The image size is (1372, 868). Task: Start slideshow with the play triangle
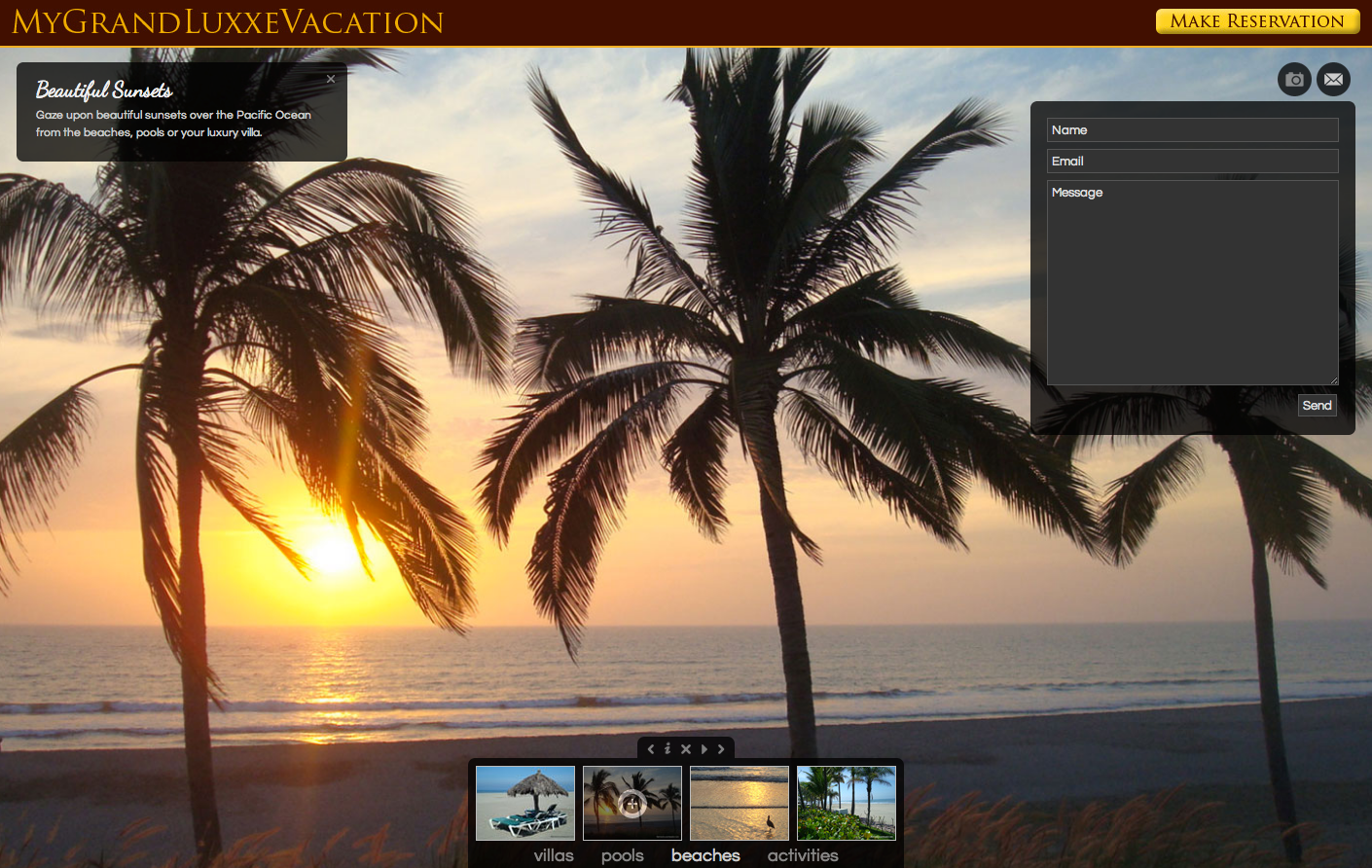click(x=704, y=749)
